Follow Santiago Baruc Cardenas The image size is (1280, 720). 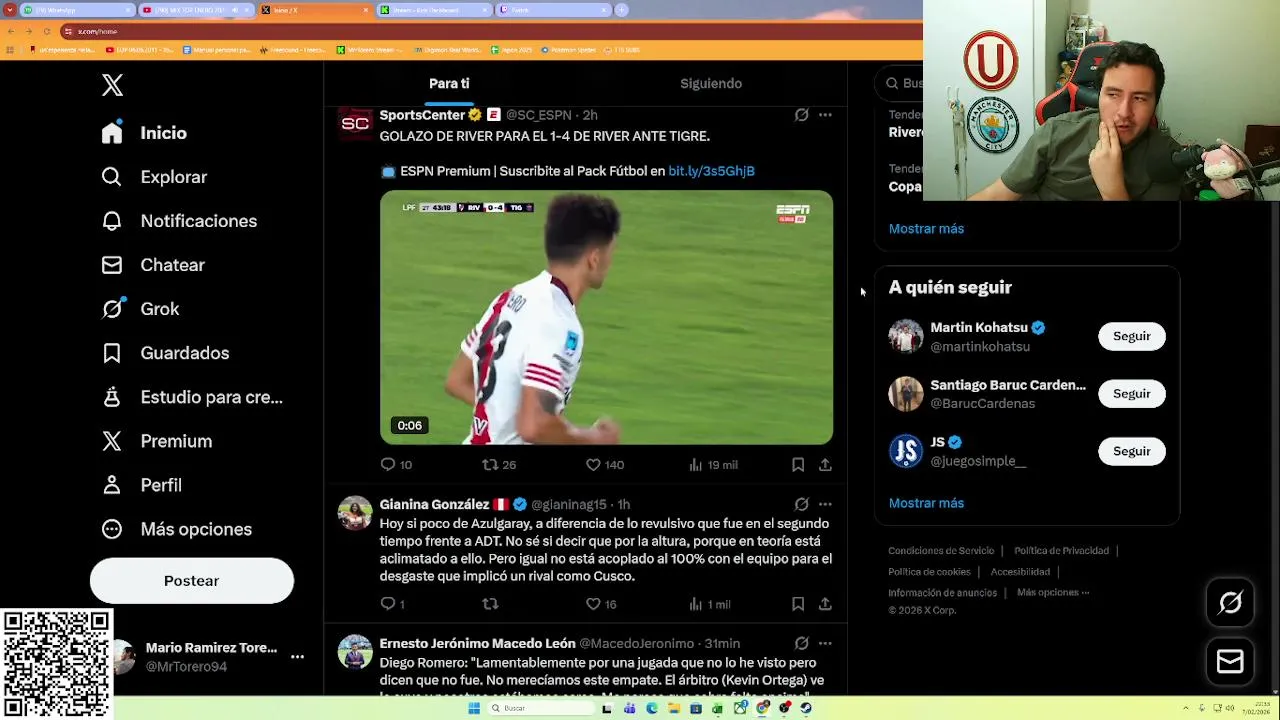point(1132,394)
